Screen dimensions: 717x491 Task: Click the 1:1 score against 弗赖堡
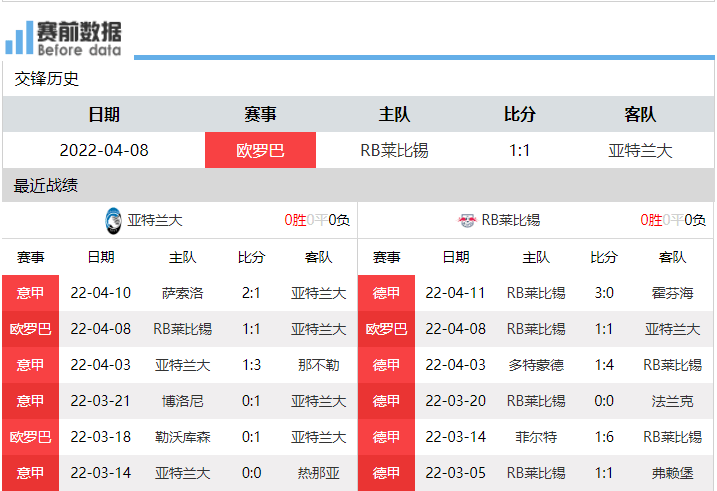[604, 473]
